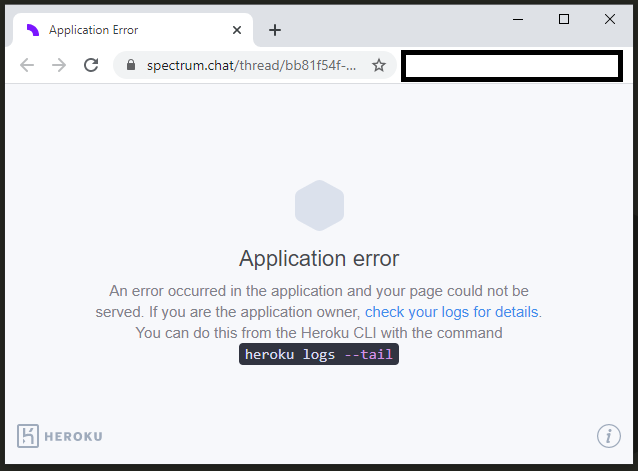This screenshot has height=471, width=639.
Task: Open the check your logs for details link
Action: tap(452, 312)
